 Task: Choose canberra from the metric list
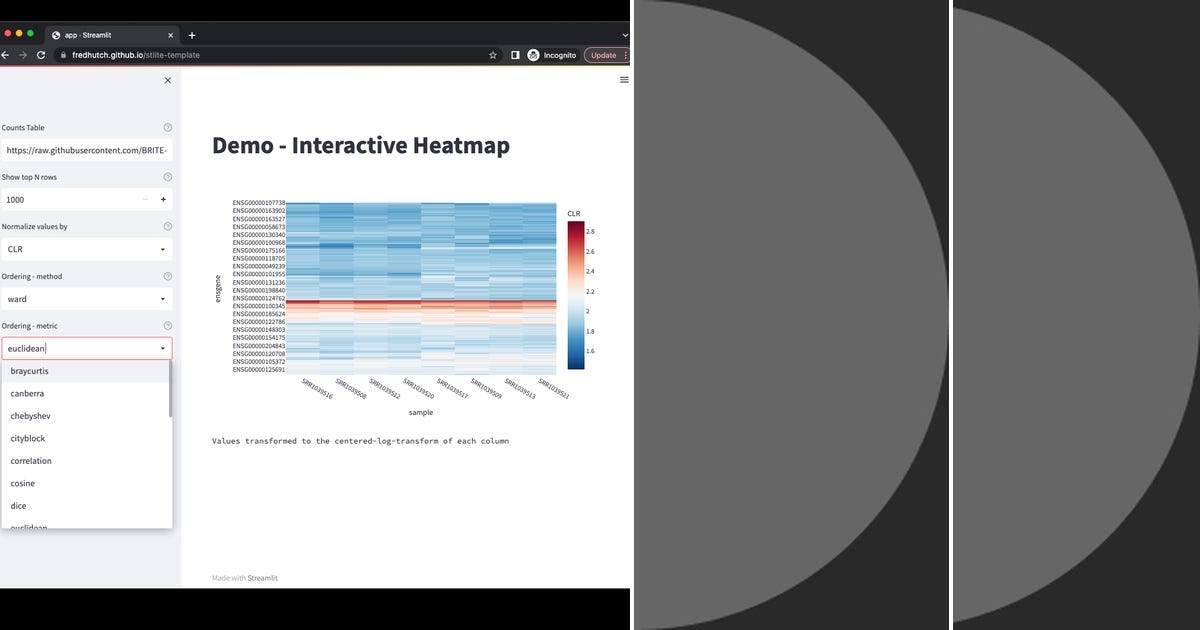(x=86, y=393)
